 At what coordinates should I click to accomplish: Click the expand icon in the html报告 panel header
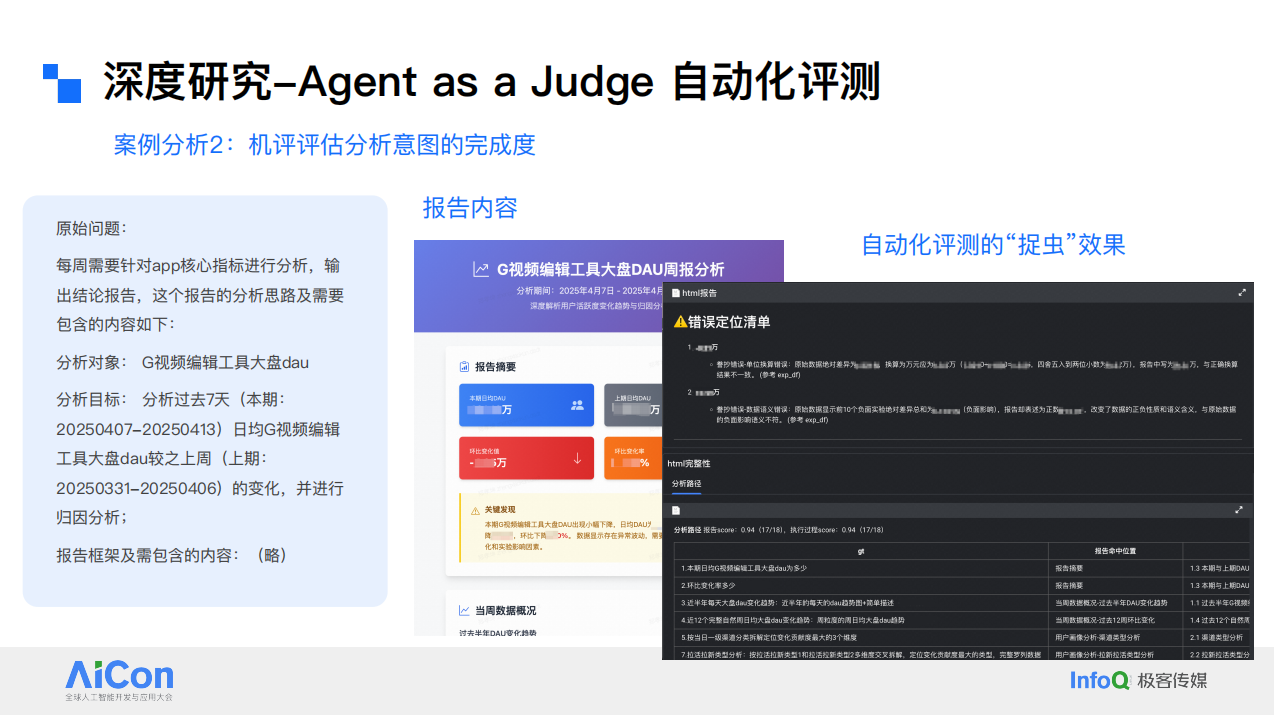[x=1242, y=293]
